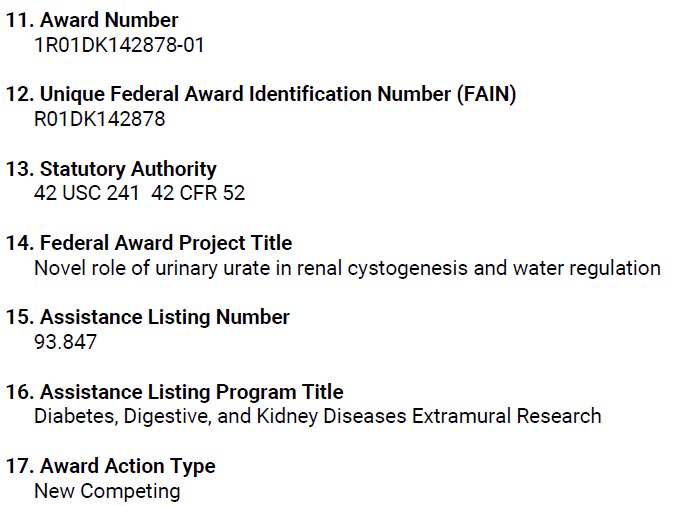Select award number 1R01DK142878-01 text

point(119,45)
